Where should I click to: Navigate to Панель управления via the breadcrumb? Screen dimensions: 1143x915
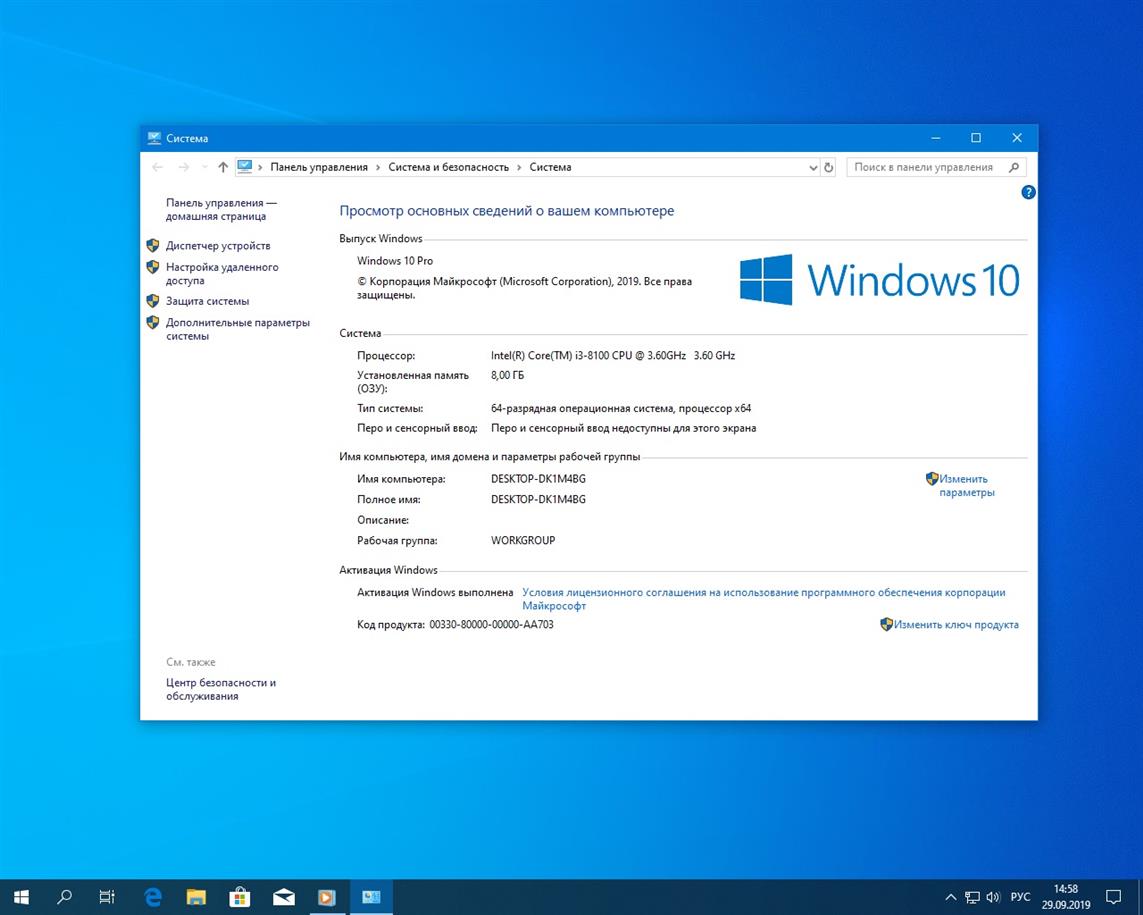(320, 167)
